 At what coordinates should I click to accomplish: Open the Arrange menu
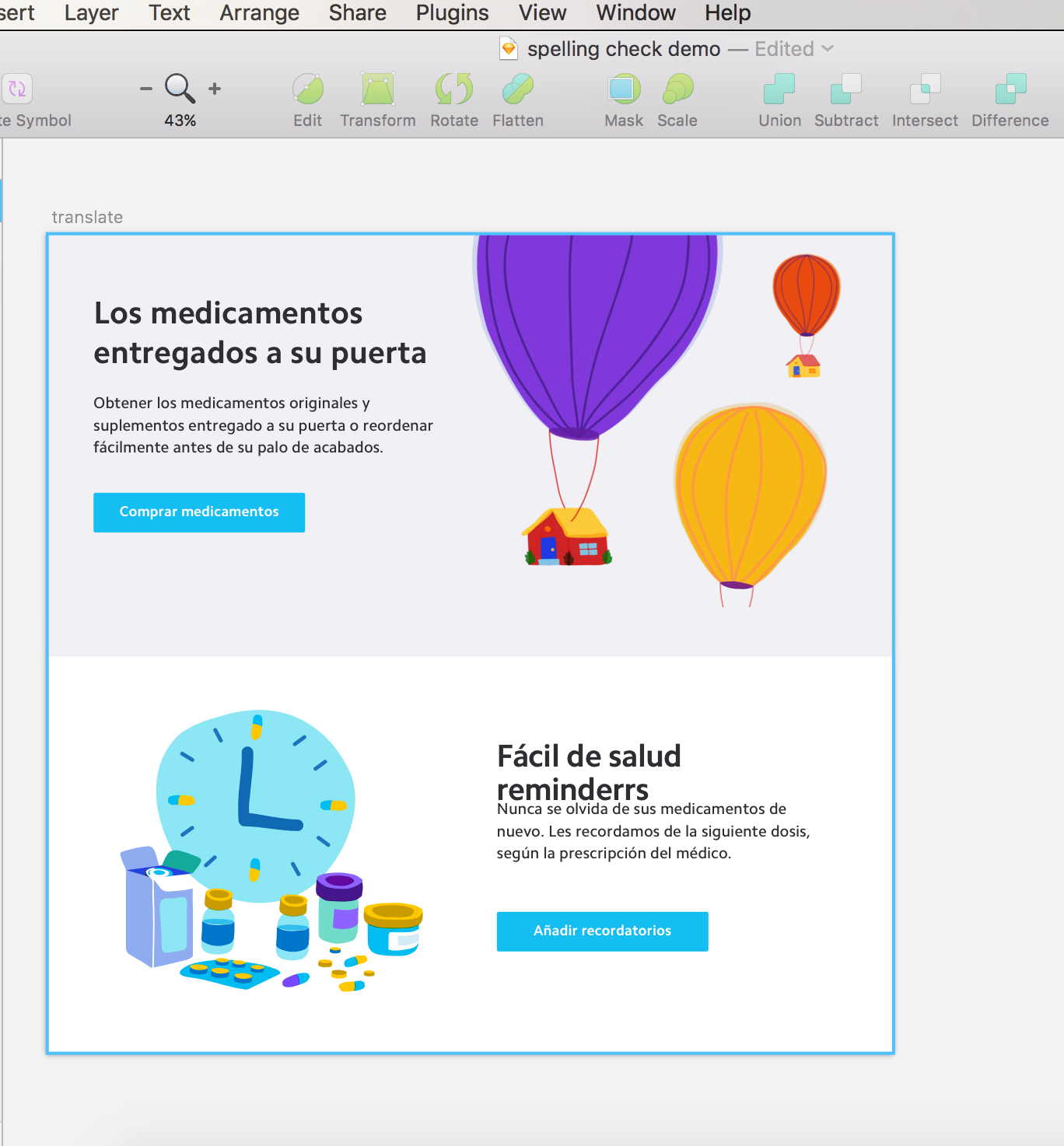coord(259,12)
